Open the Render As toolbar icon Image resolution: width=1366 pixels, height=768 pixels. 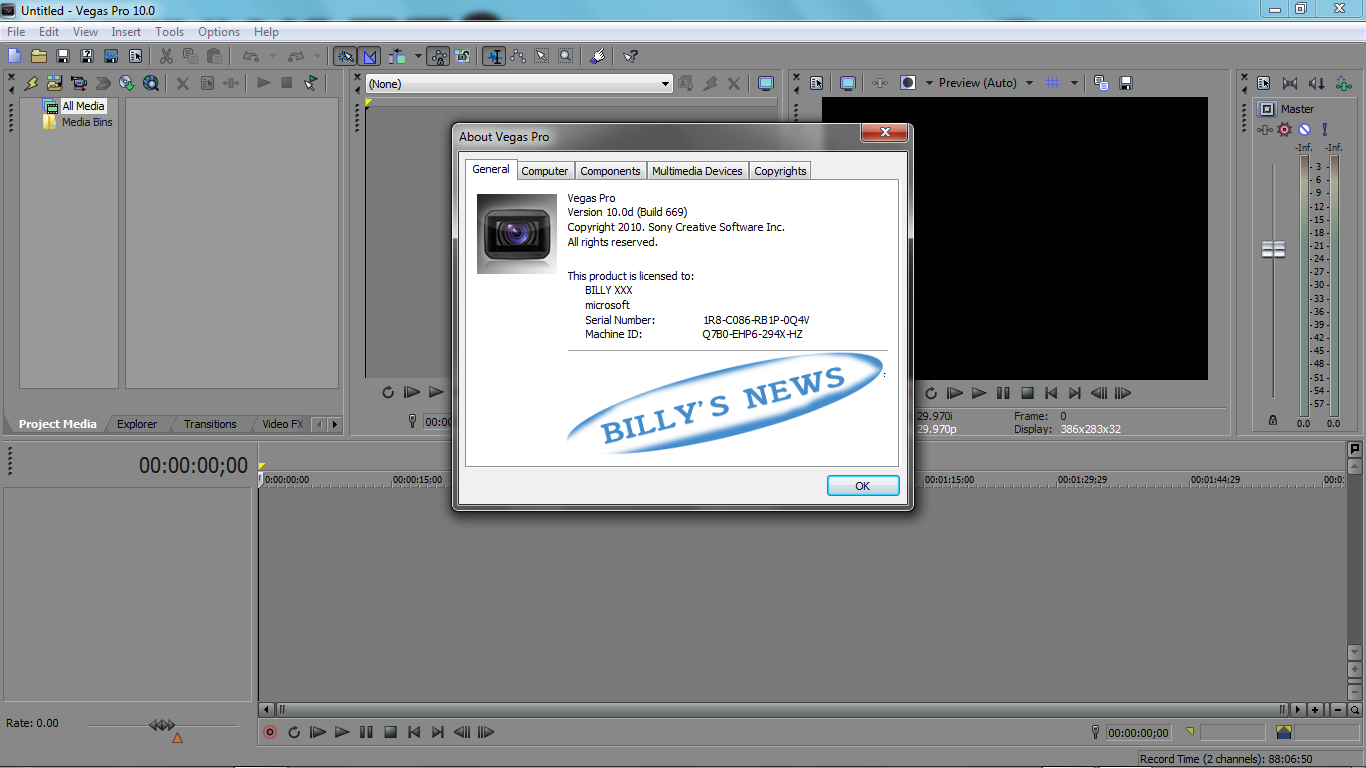click(x=111, y=56)
